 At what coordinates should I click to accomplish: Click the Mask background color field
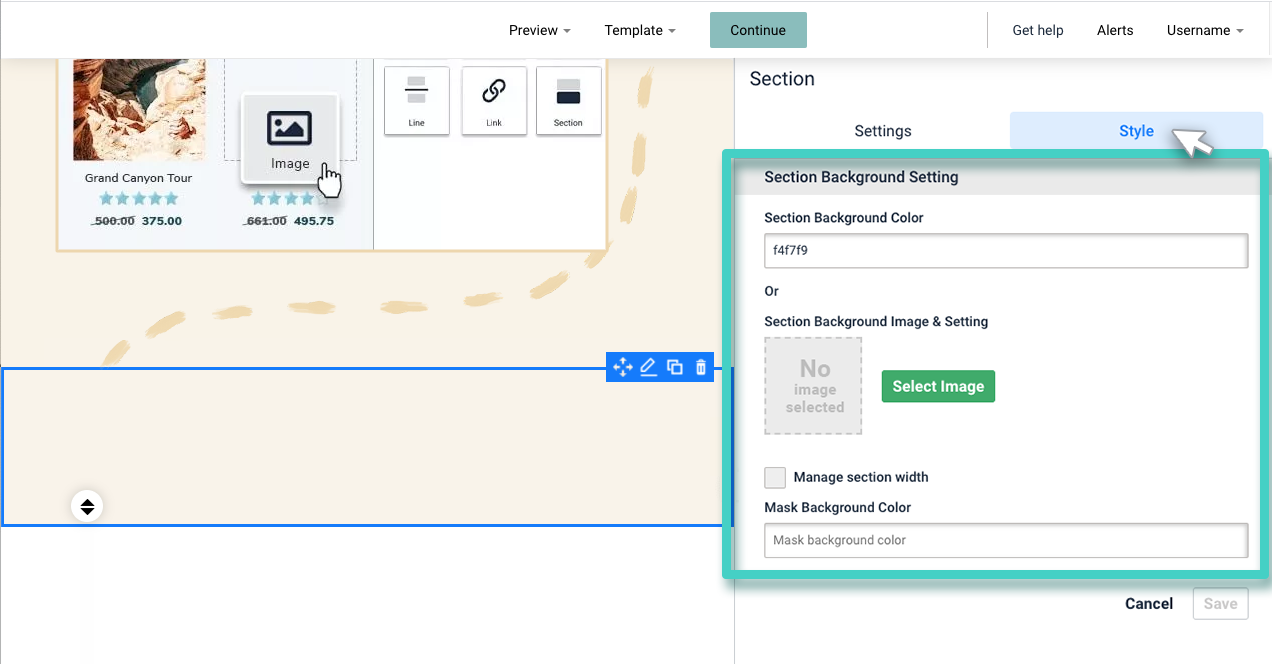[1006, 540]
